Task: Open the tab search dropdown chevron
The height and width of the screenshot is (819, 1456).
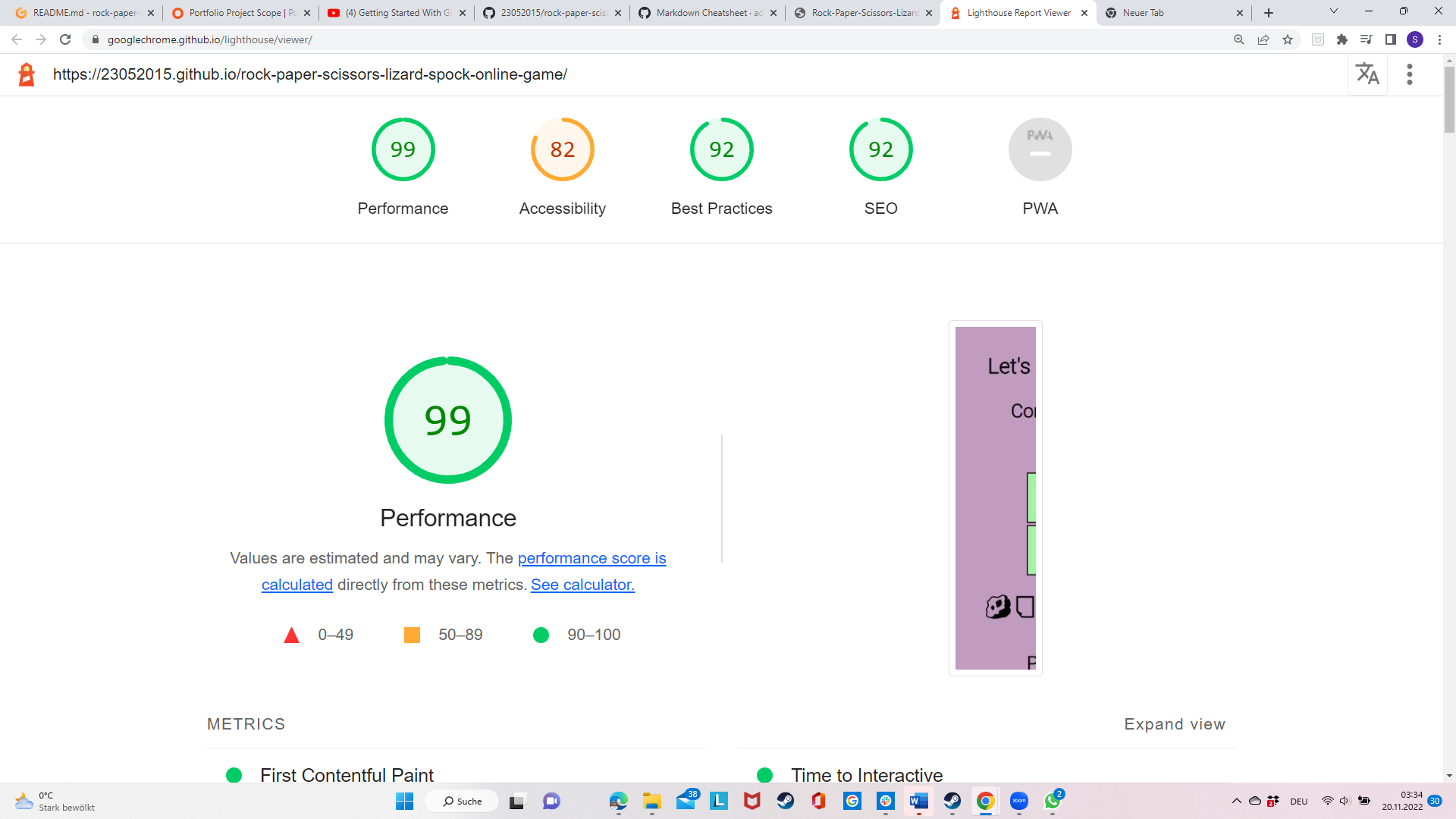Action: pos(1333,11)
